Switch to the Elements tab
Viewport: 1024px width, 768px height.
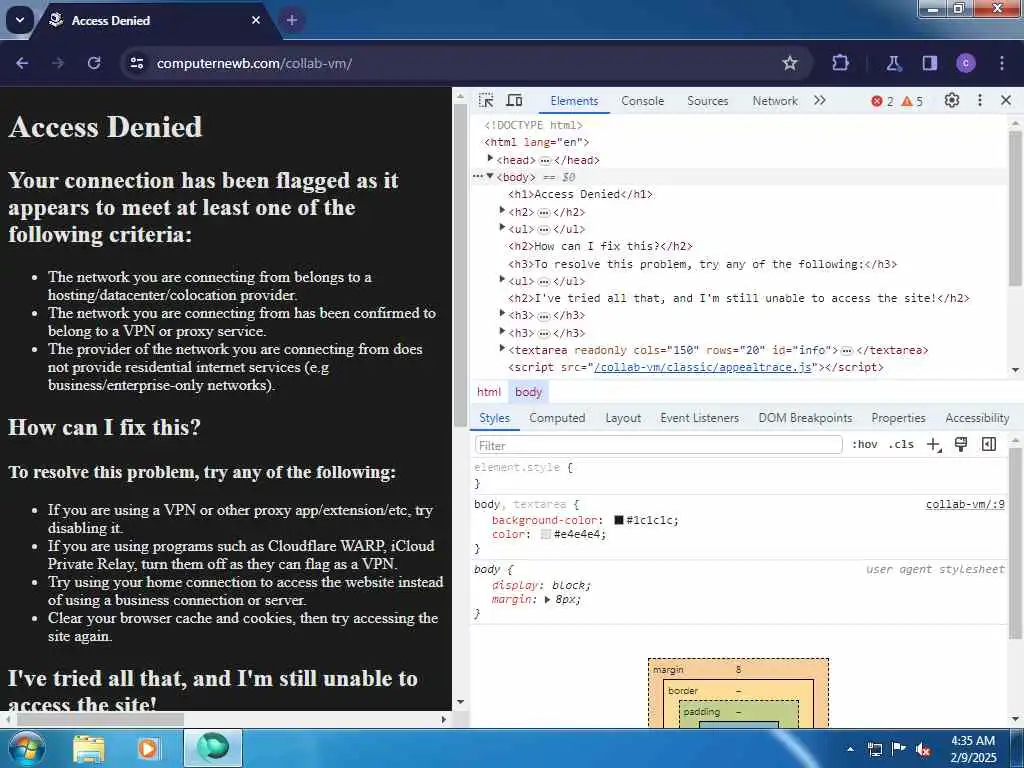(x=574, y=101)
